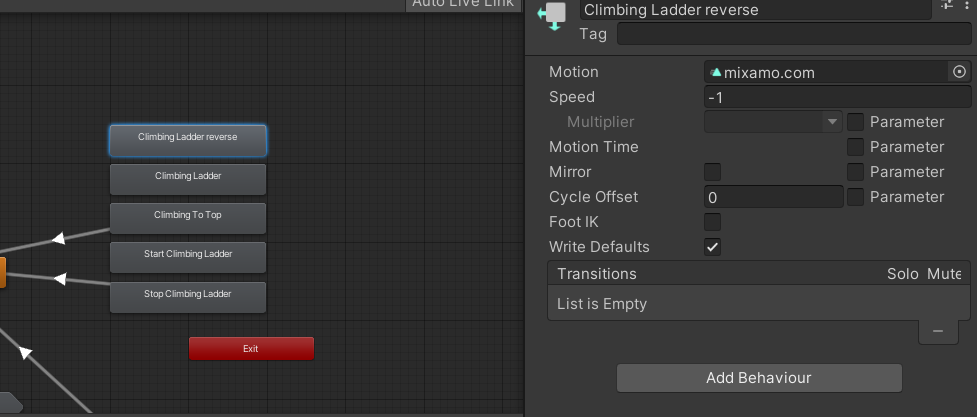Click the minus button under Transitions list
977x417 pixels.
pyautogui.click(x=937, y=330)
